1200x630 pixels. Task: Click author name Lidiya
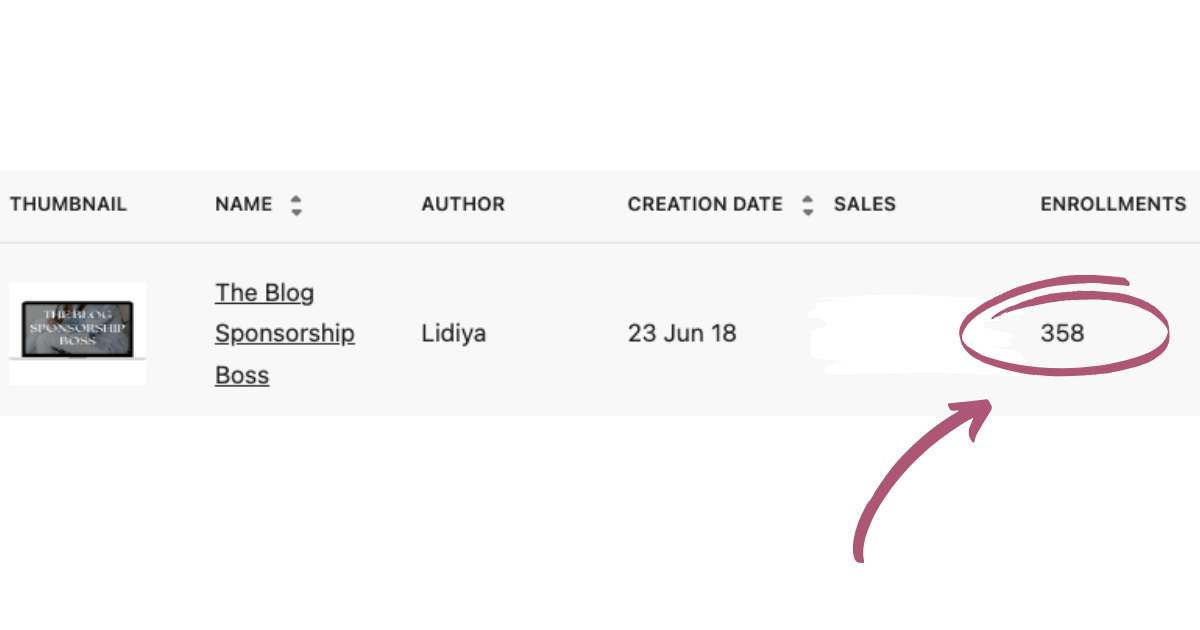click(x=454, y=334)
